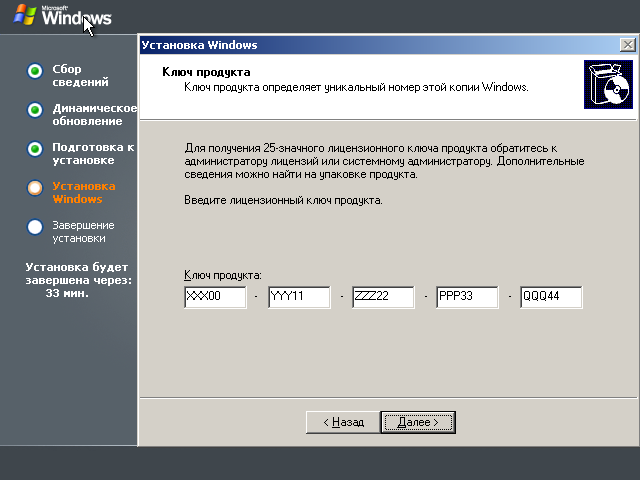This screenshot has height=480, width=640.
Task: Click the Введите лицензионный ключ продукта text
Action: tap(283, 200)
